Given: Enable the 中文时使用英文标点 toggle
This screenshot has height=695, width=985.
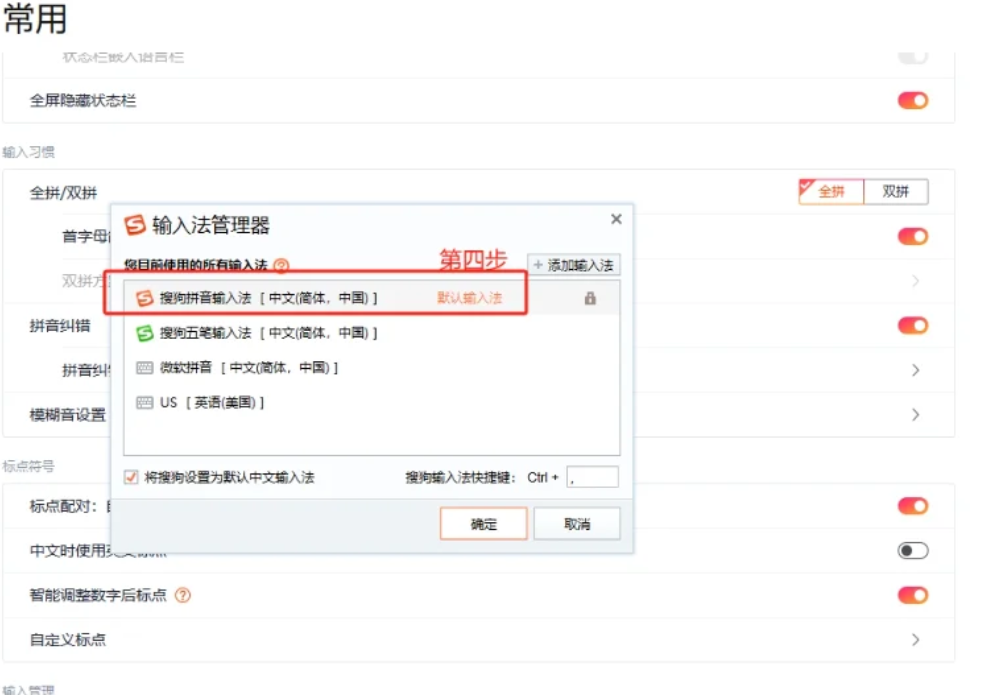Looking at the screenshot, I should 912,551.
